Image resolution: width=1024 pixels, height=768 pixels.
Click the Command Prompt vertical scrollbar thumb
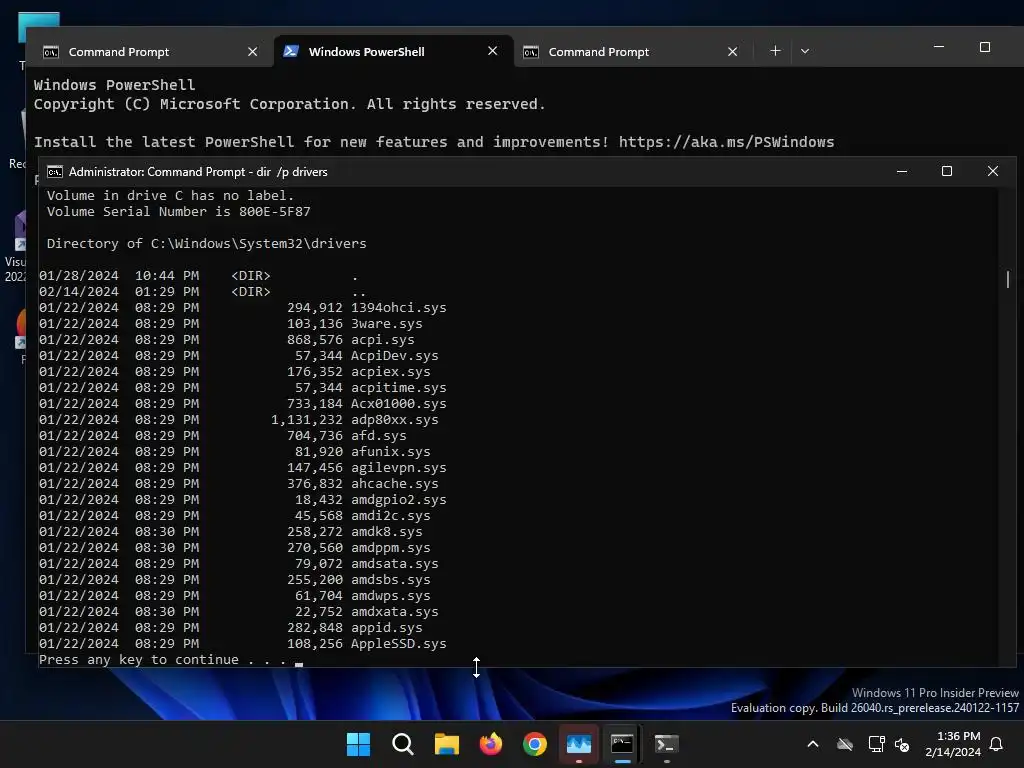[x=1008, y=280]
